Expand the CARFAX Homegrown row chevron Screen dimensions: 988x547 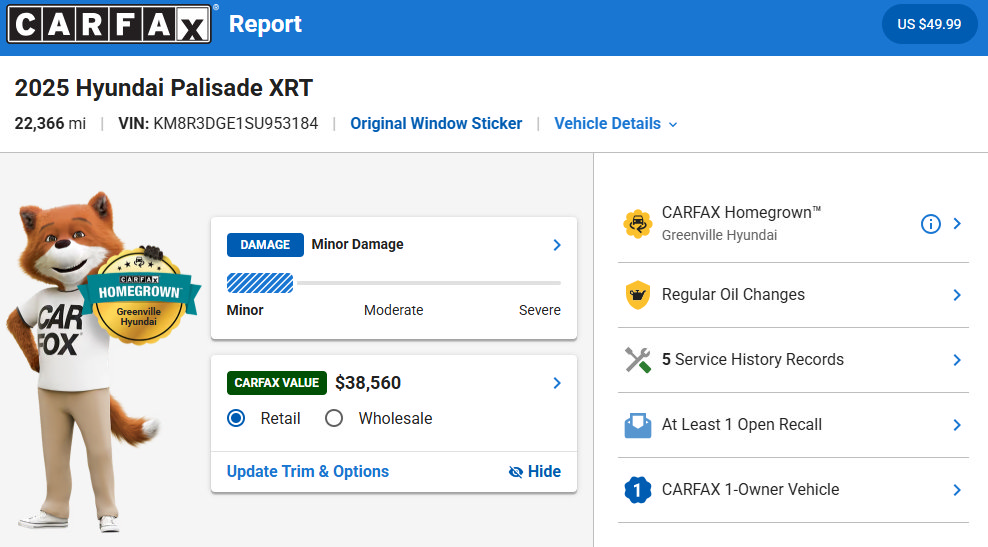[957, 224]
